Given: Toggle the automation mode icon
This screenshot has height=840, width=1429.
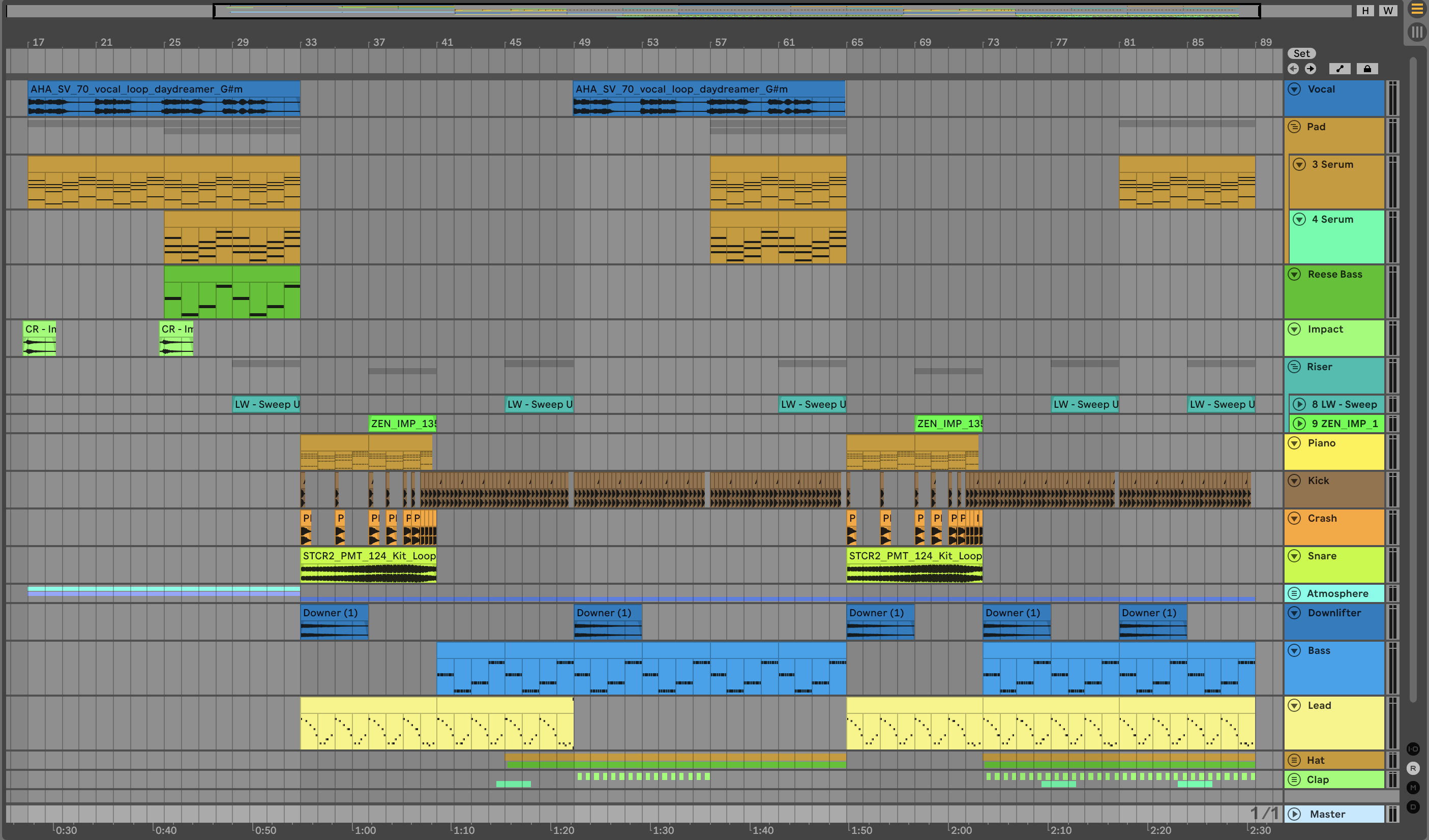Looking at the screenshot, I should coord(1339,69).
